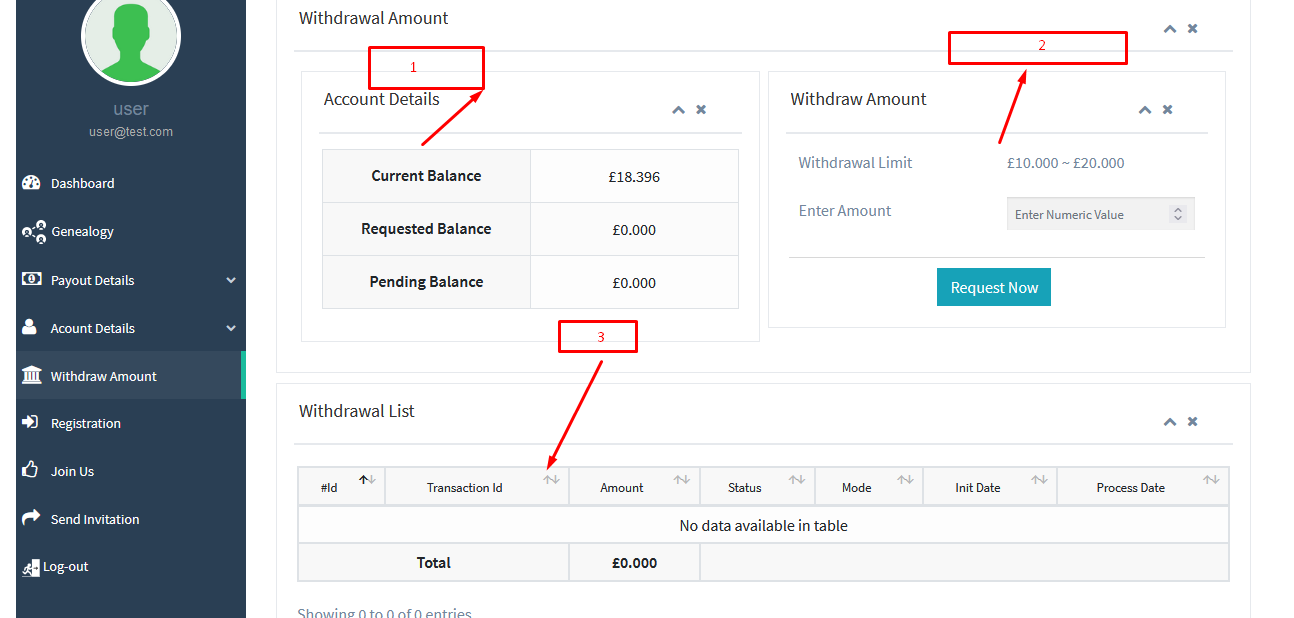
Task: Expand the Payout Details submenu chevron
Action: click(231, 280)
